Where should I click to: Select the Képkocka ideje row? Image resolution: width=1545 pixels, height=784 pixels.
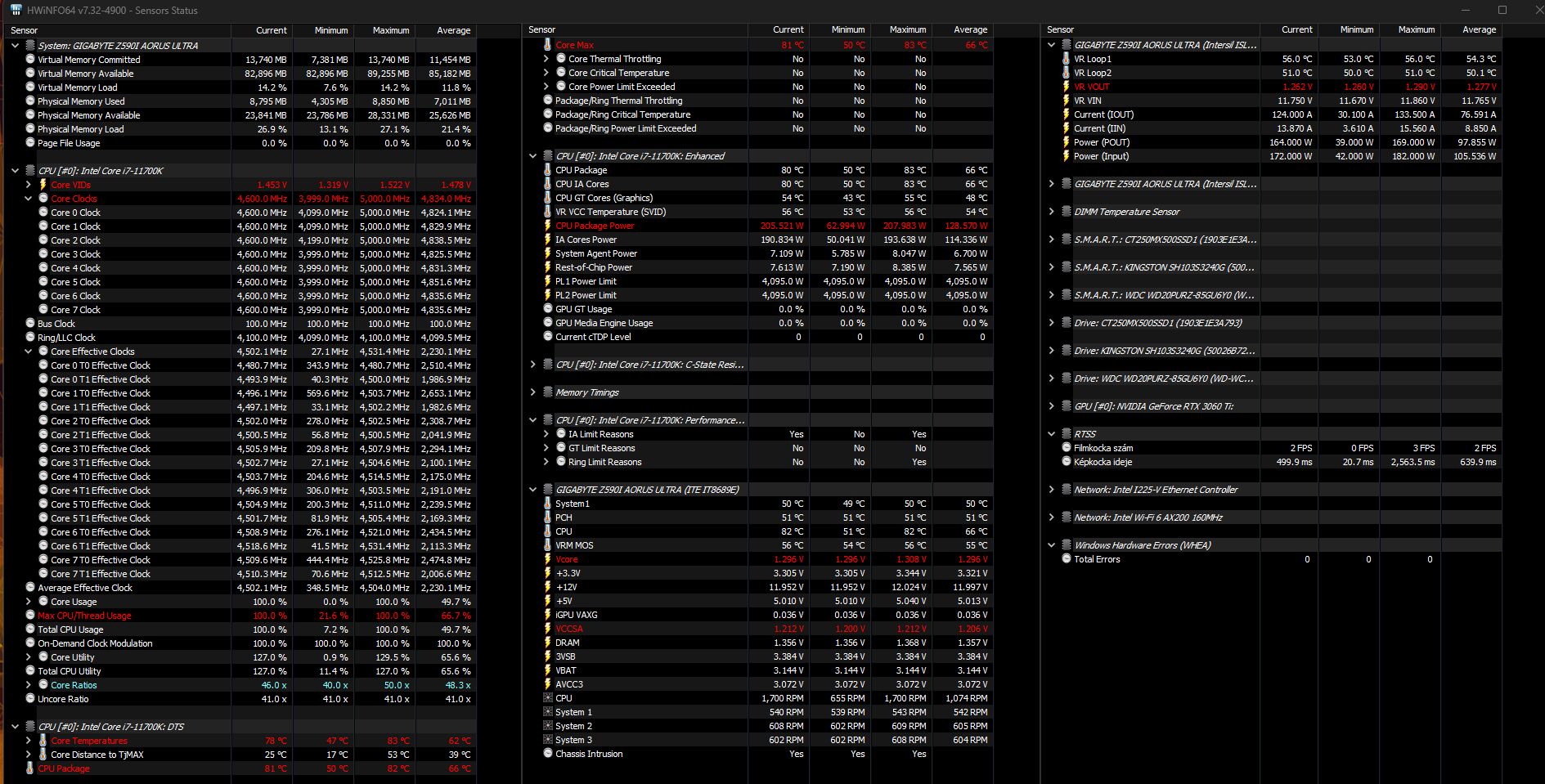[x=1272, y=462]
